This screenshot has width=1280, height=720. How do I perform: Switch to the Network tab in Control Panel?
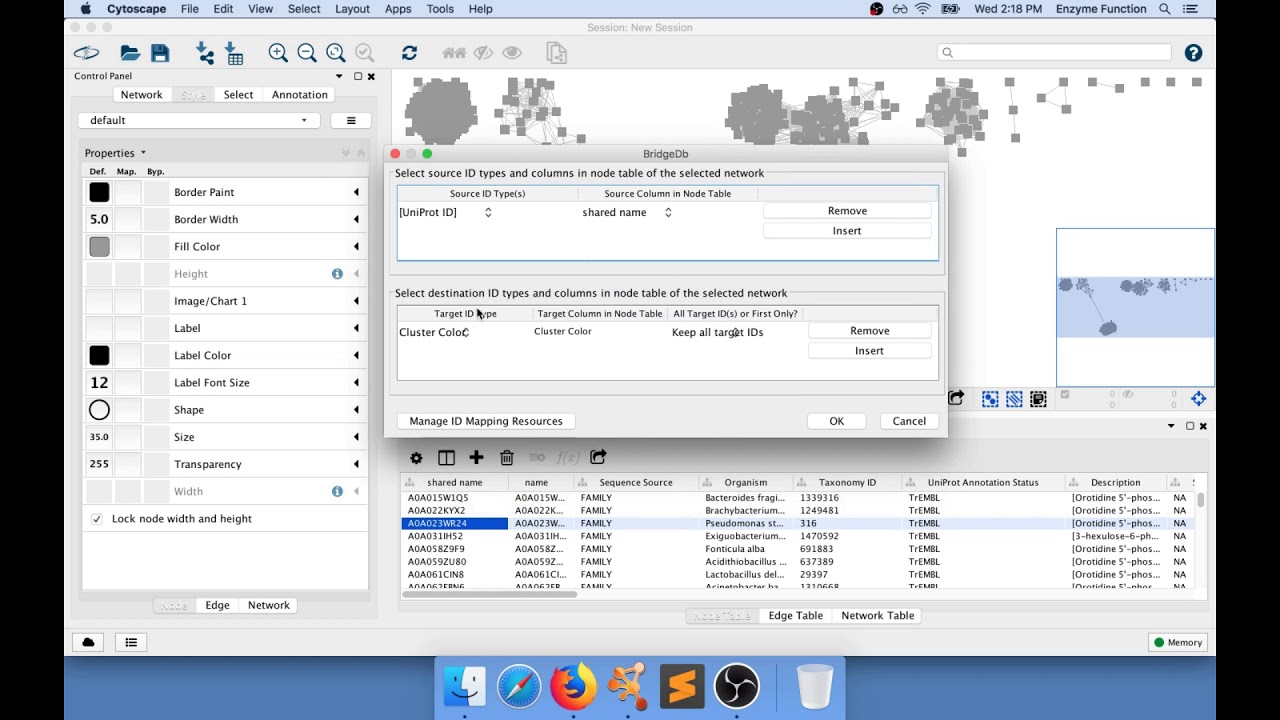point(141,95)
